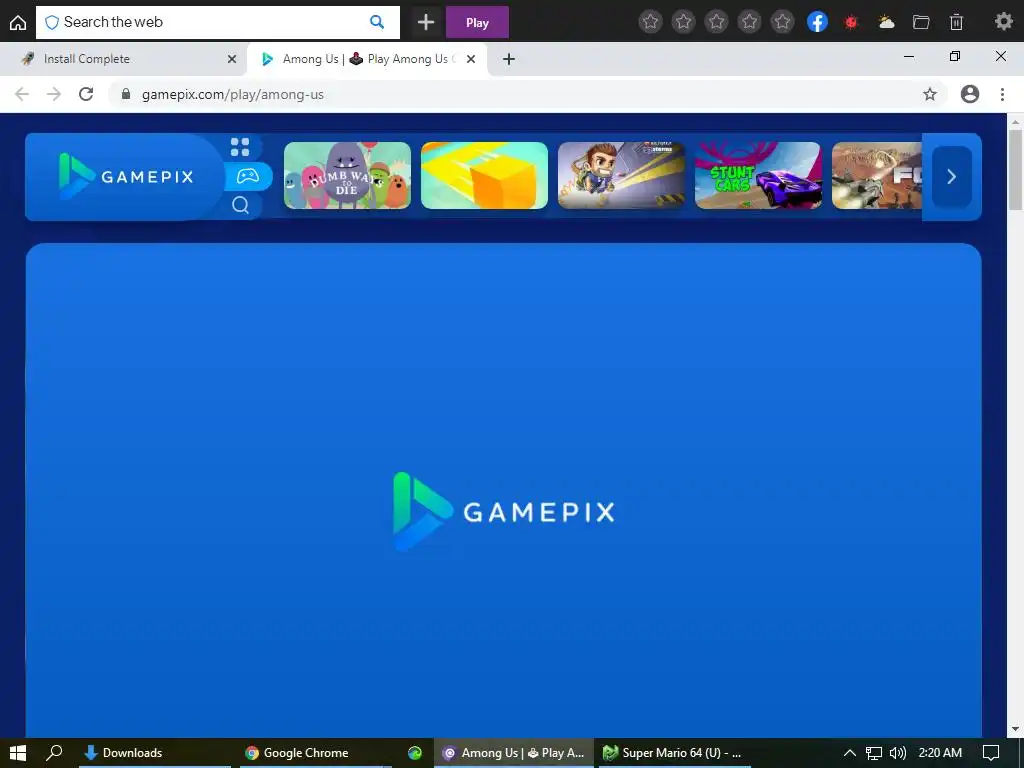
Task: Click the fifth star favorite slot
Action: tap(782, 22)
